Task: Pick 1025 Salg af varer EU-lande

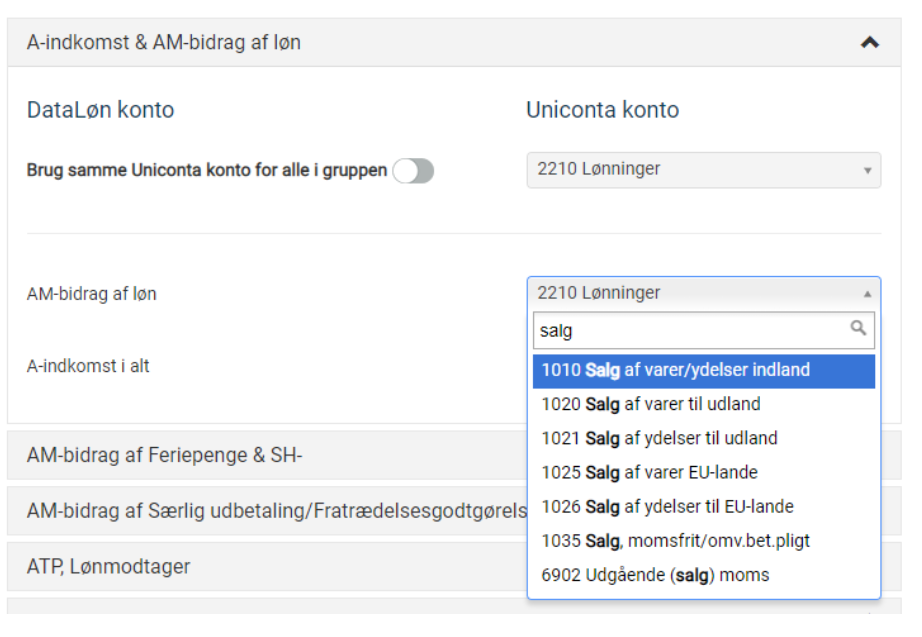Action: coord(703,472)
